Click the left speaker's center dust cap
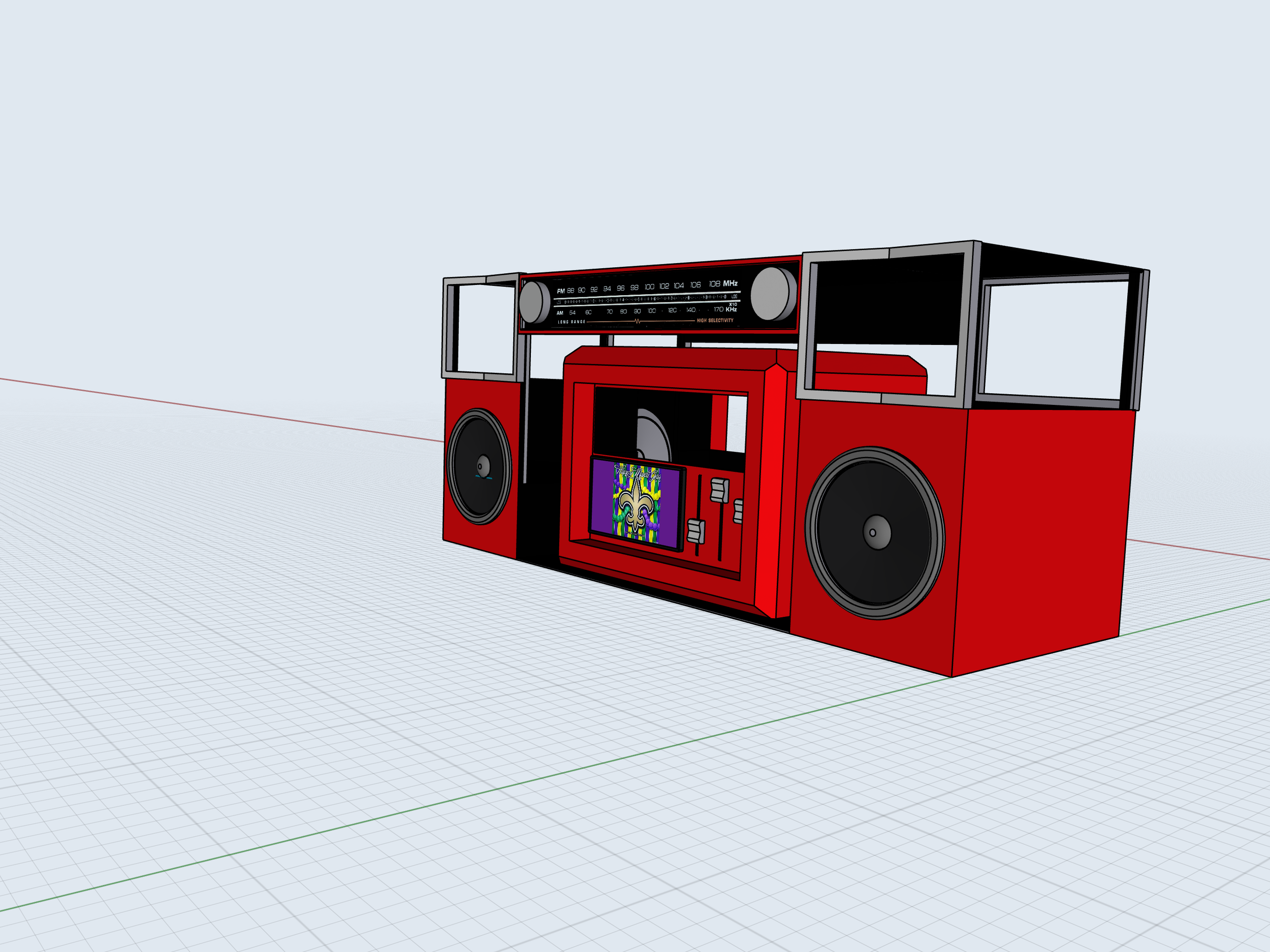The height and width of the screenshot is (952, 1270). click(x=483, y=466)
